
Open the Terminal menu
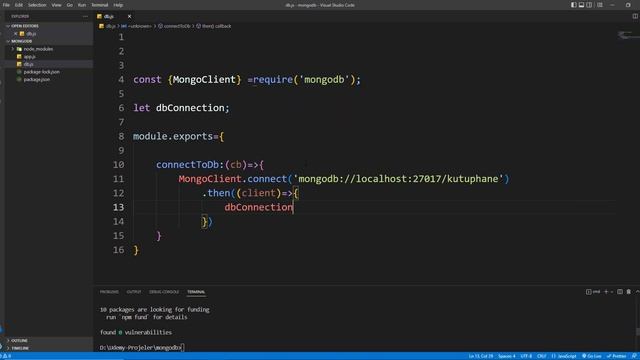100,5
